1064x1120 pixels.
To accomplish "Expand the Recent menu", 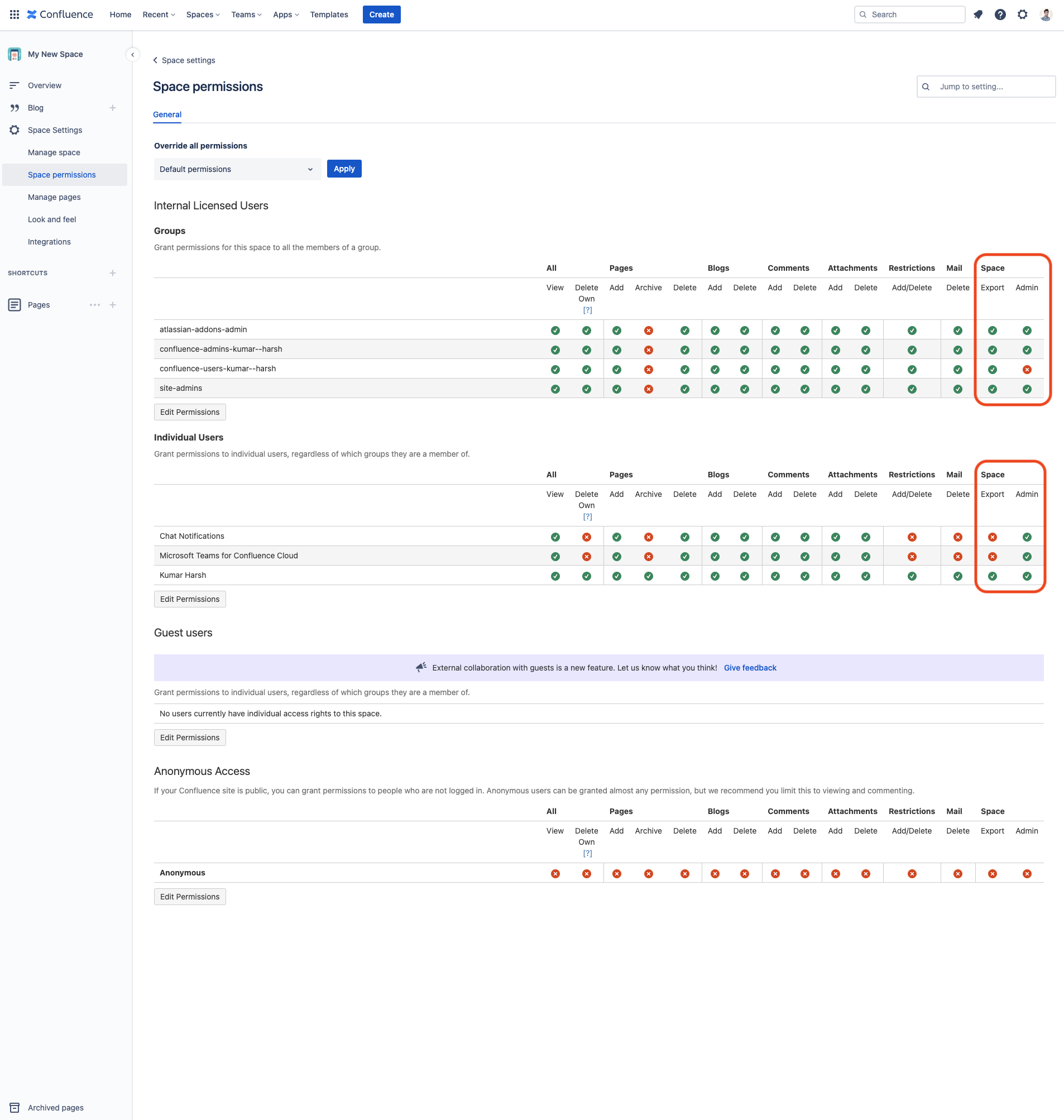I will click(x=158, y=14).
